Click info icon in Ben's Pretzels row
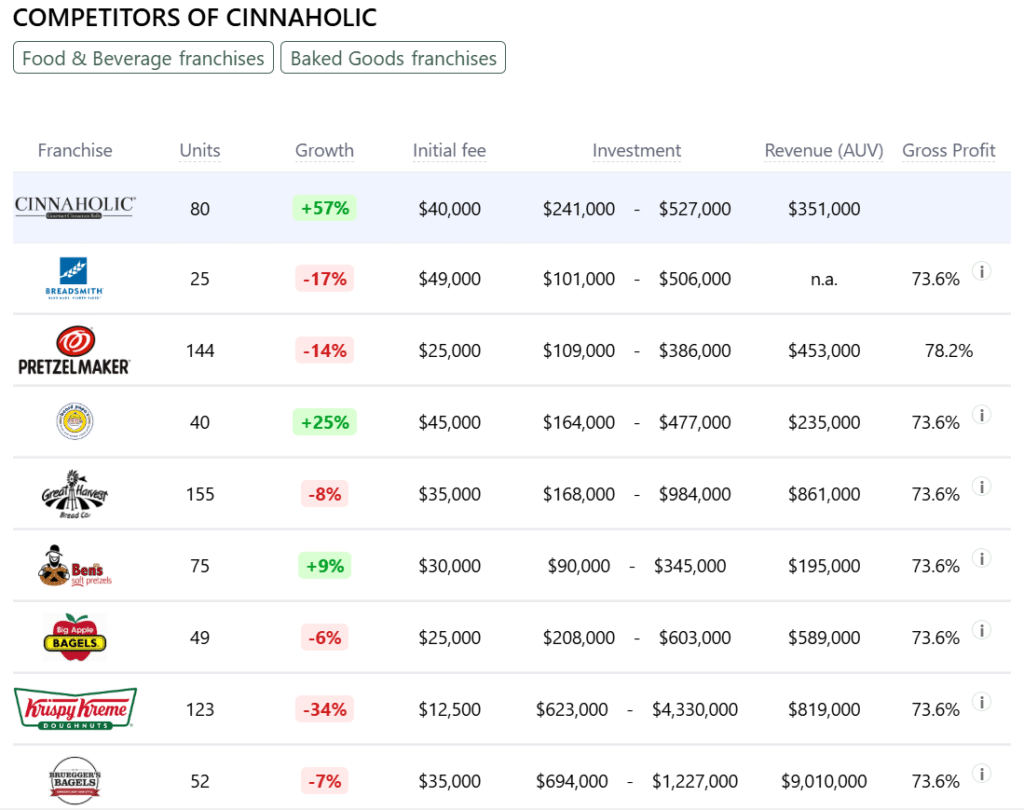This screenshot has height=810, width=1024. click(982, 558)
